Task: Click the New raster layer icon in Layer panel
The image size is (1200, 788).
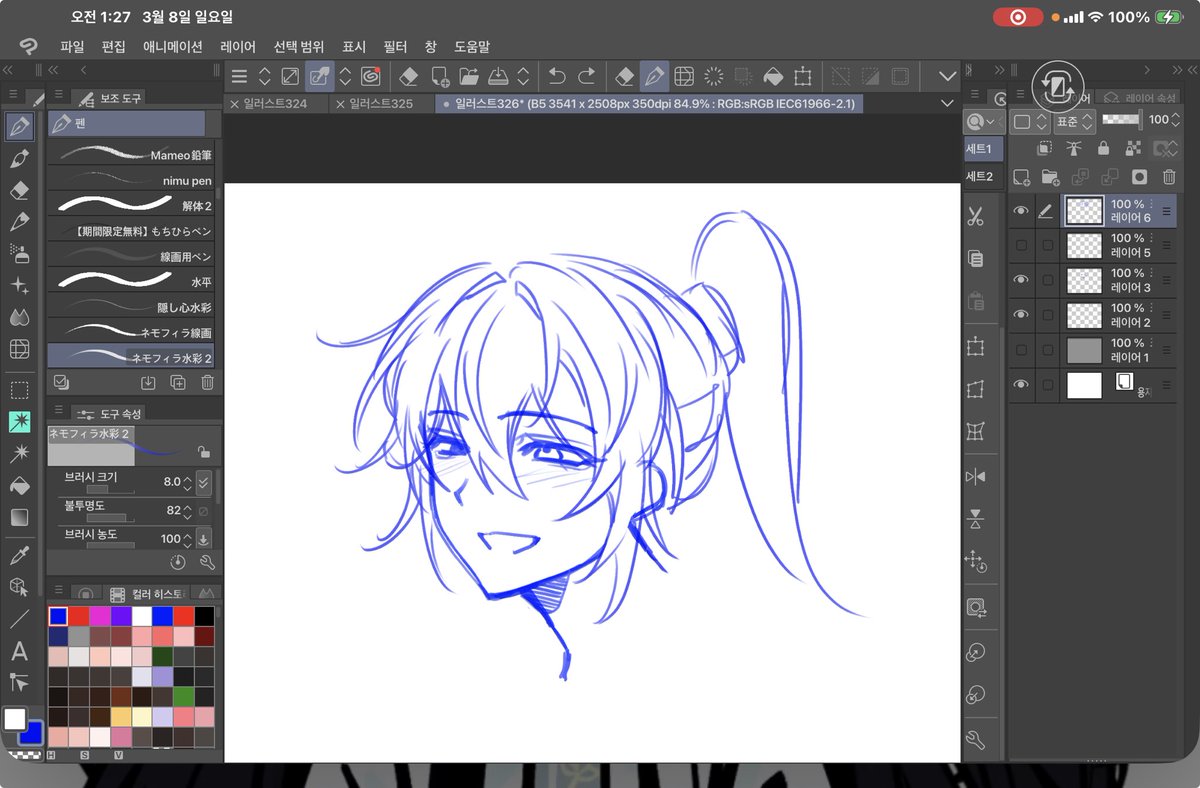Action: [1021, 177]
